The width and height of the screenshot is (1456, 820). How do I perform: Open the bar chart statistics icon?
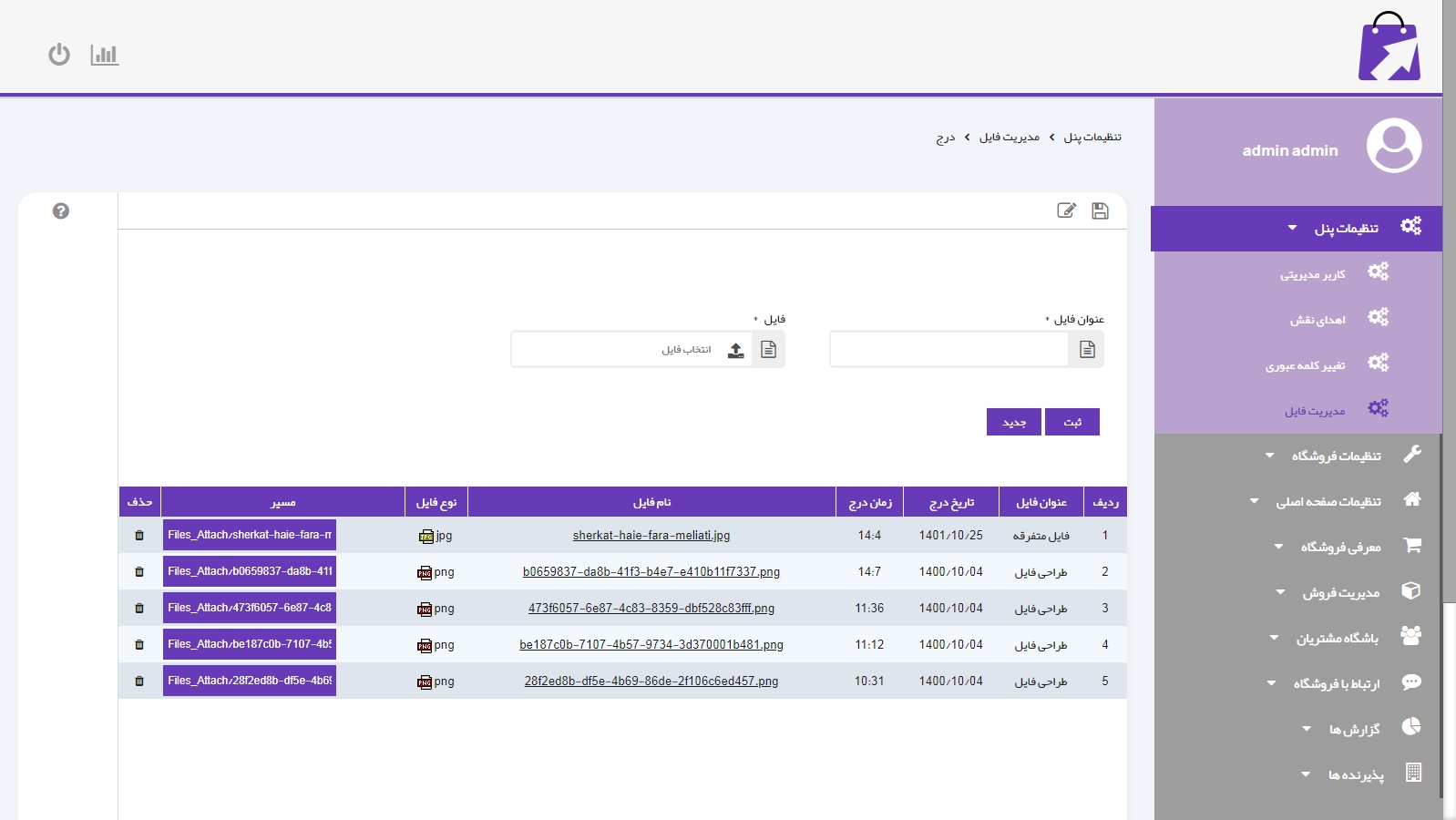(x=105, y=55)
